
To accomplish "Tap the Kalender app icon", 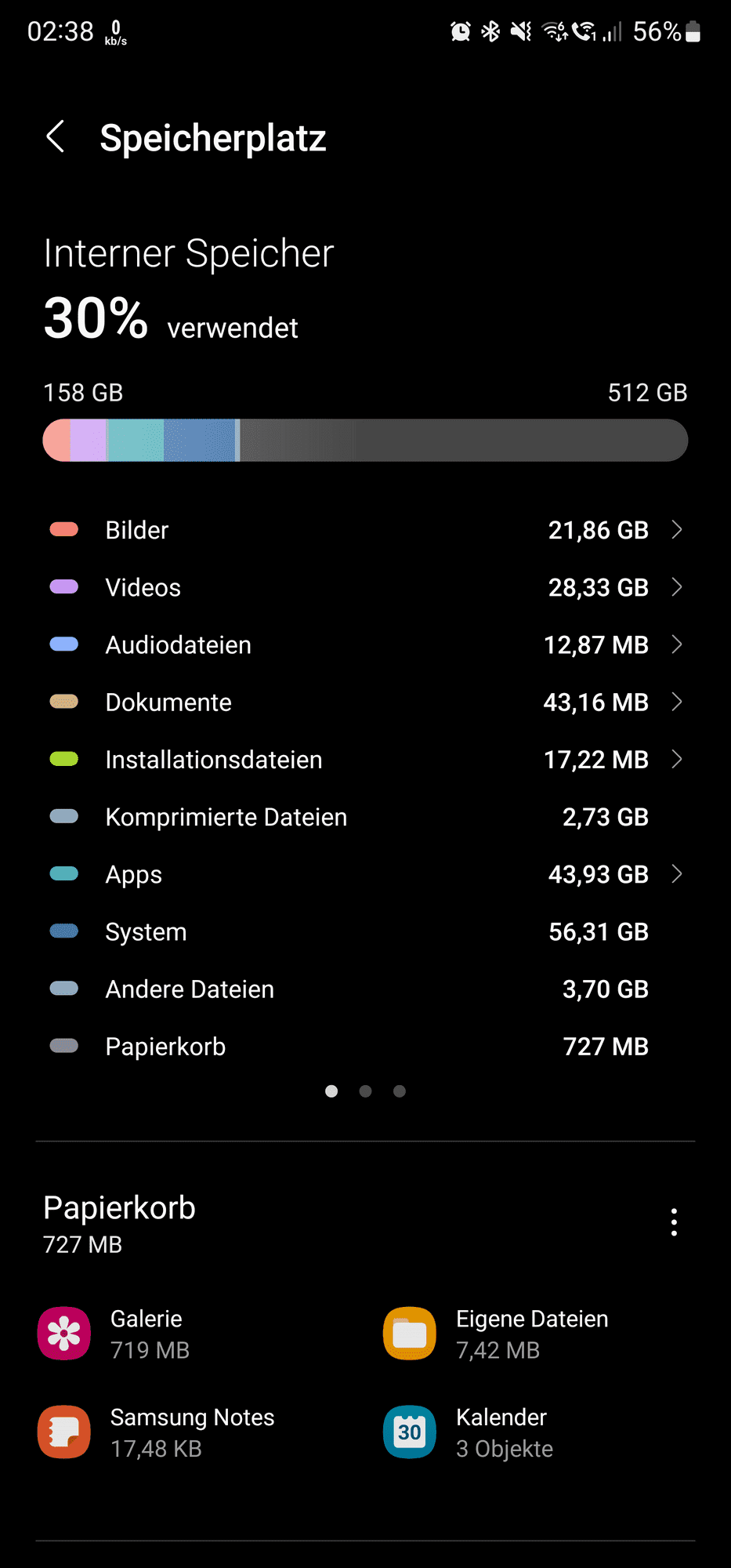I will click(x=410, y=1432).
